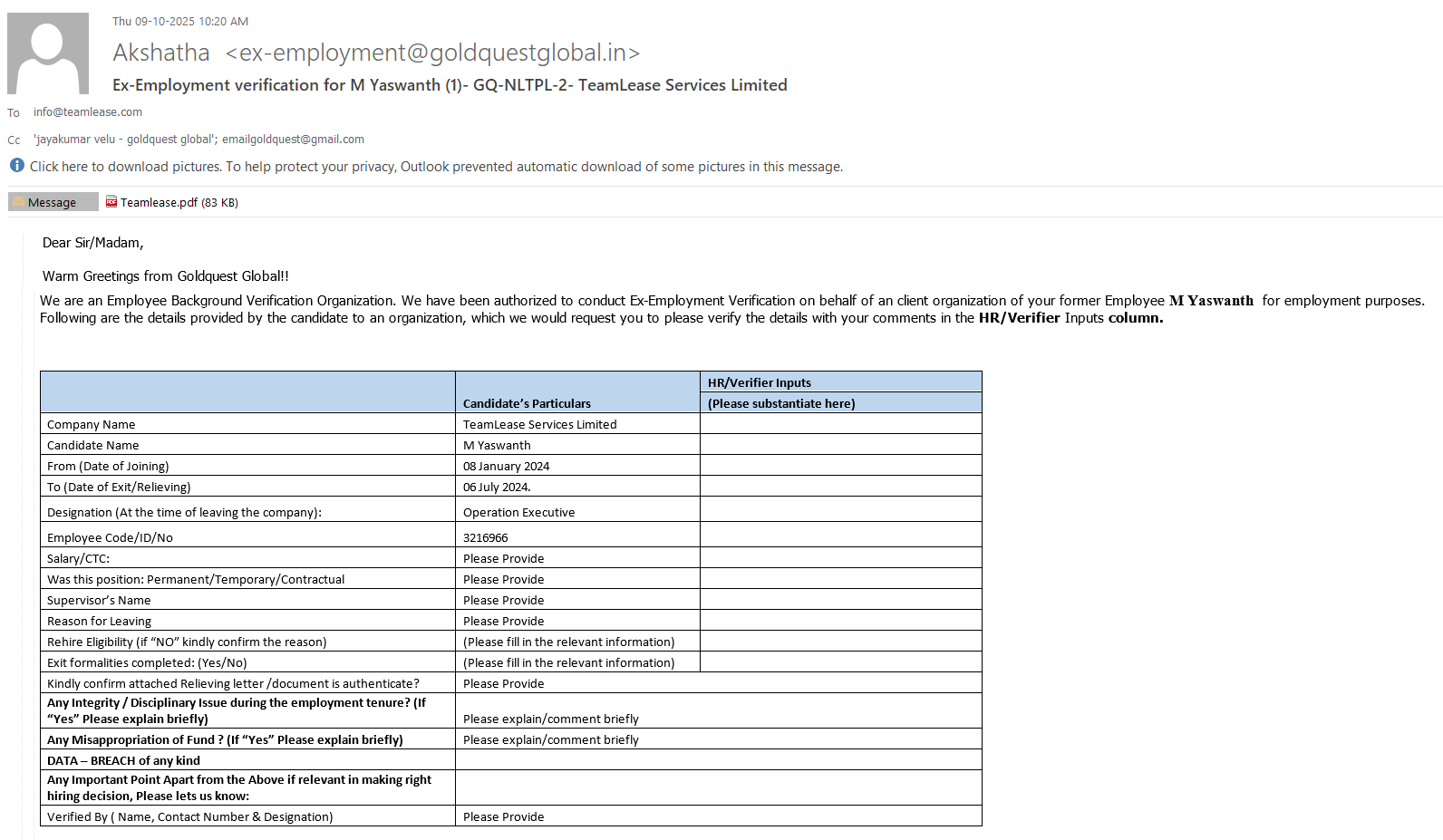Click the blue info icon in privacy bar
The image size is (1443, 840).
(x=16, y=166)
